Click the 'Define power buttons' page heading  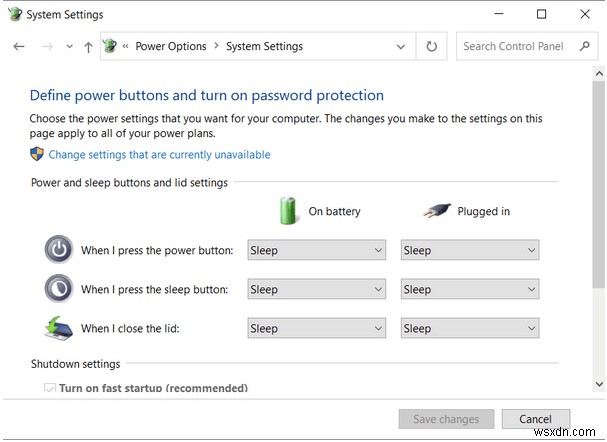(x=207, y=95)
